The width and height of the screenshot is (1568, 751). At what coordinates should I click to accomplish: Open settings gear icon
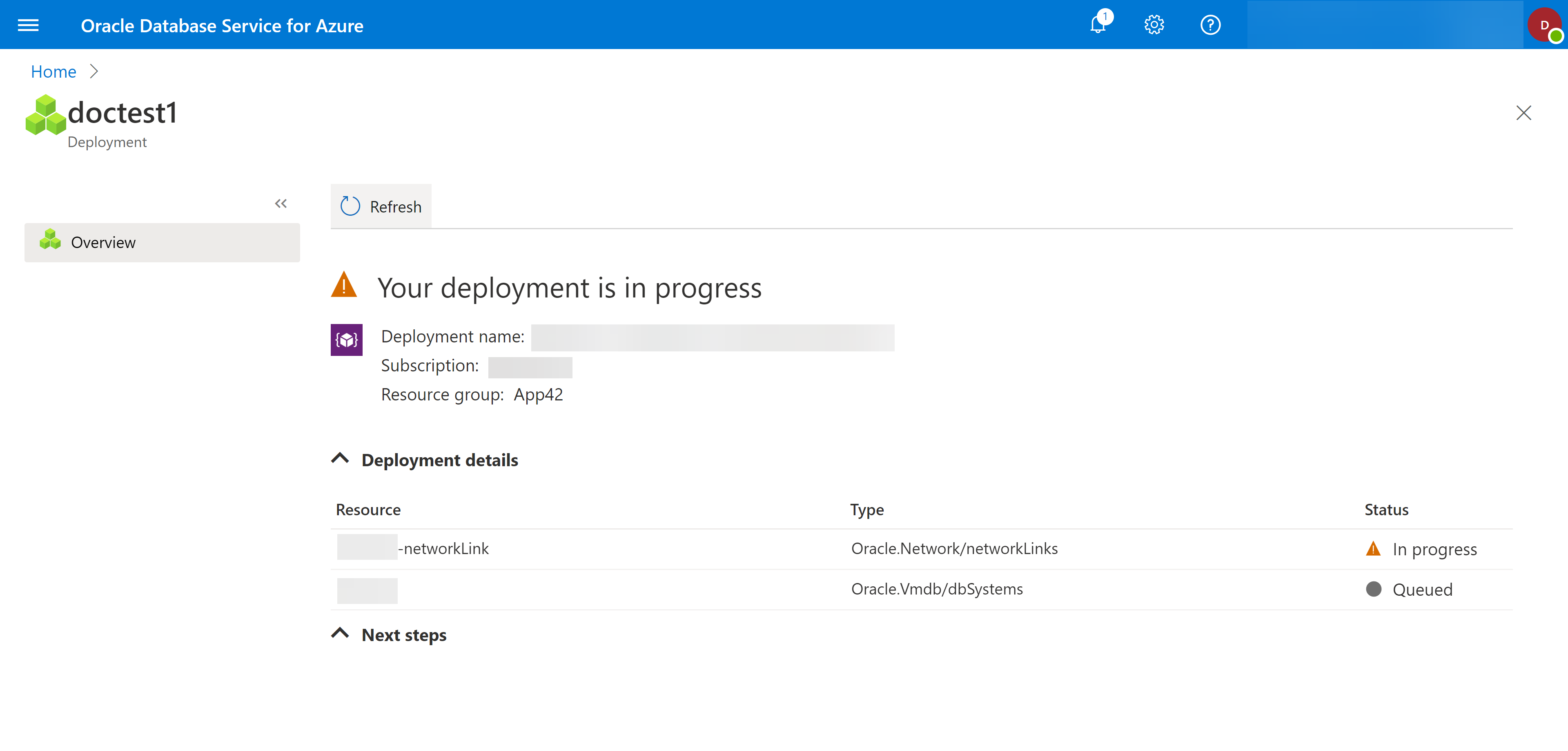click(x=1154, y=25)
